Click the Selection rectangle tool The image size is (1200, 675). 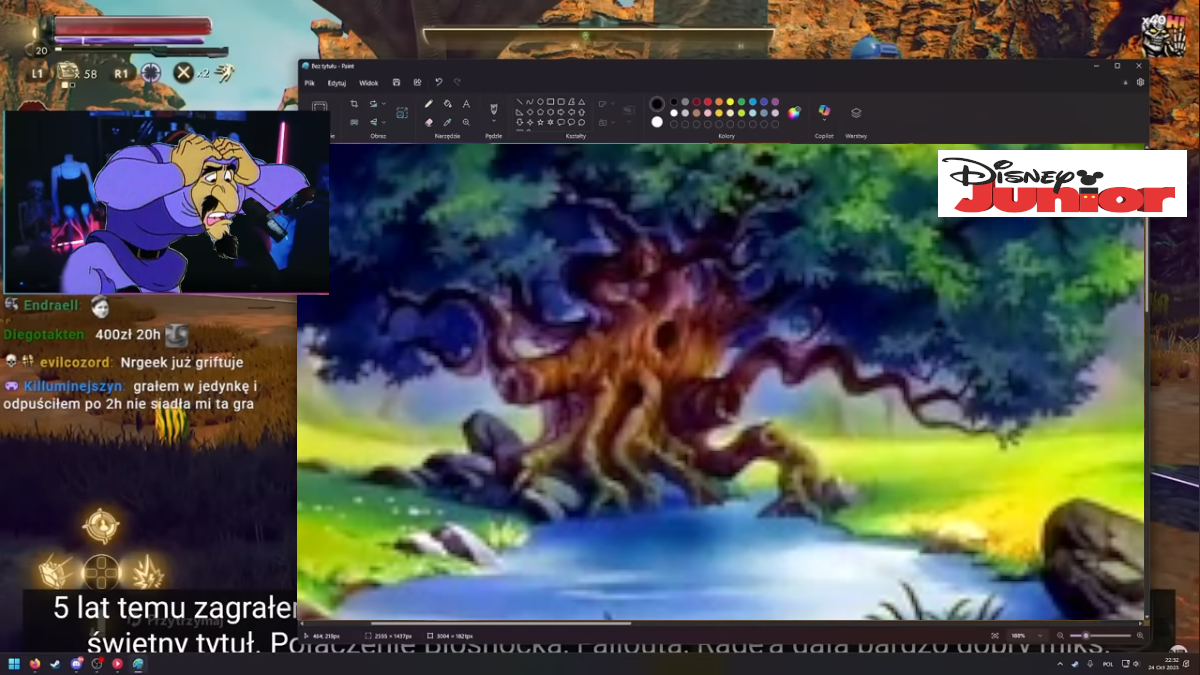pos(319,106)
